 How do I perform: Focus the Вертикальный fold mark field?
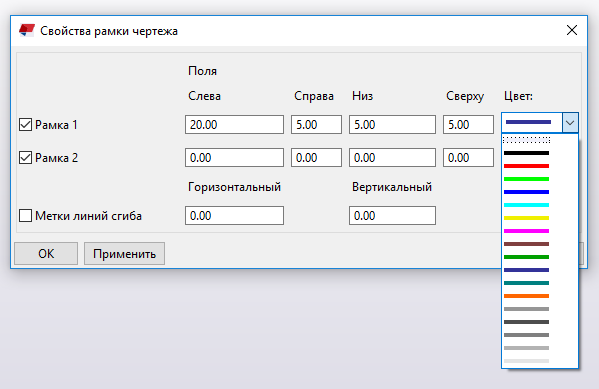click(x=392, y=216)
